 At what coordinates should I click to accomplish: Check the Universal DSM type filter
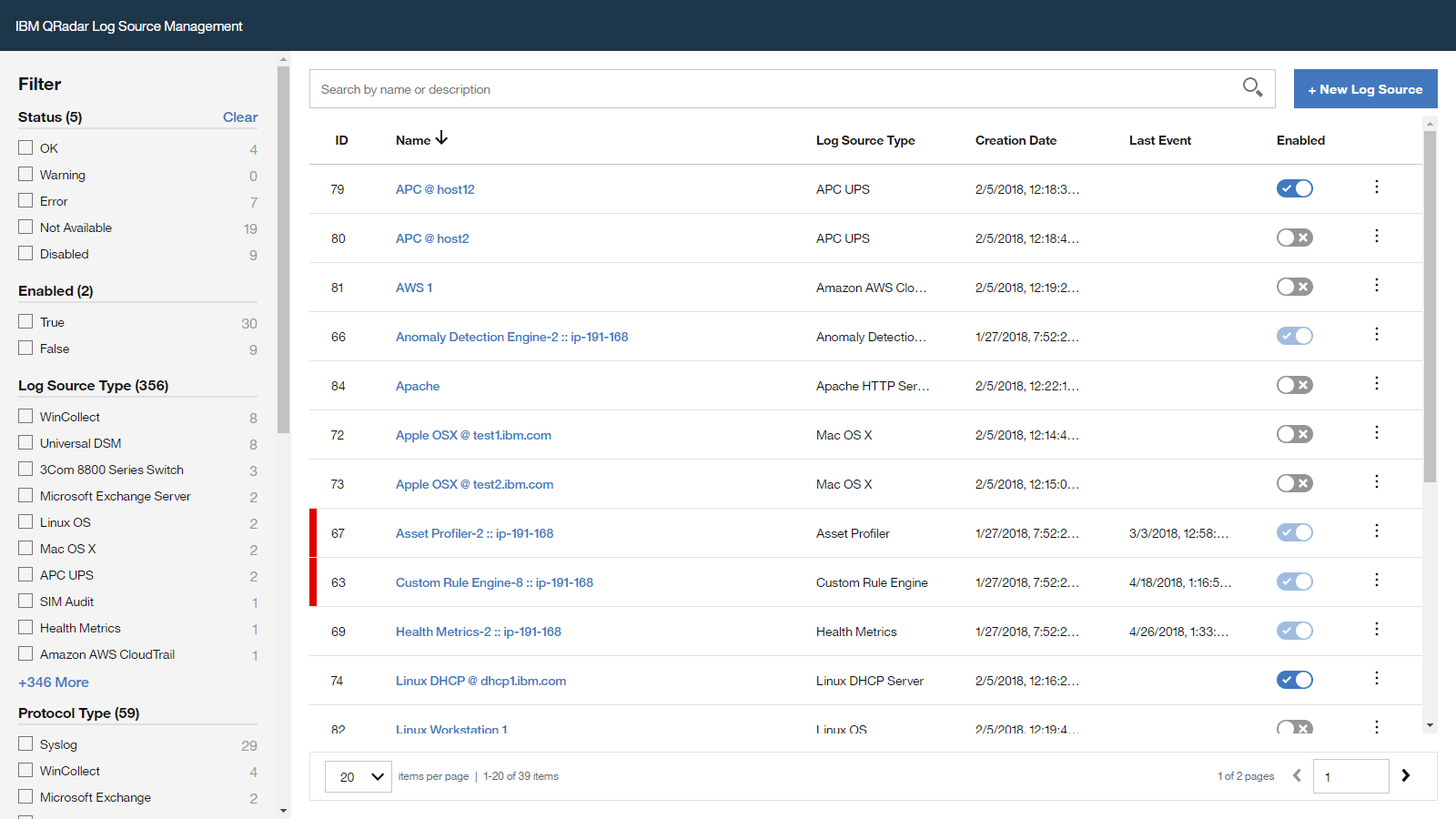coord(25,442)
